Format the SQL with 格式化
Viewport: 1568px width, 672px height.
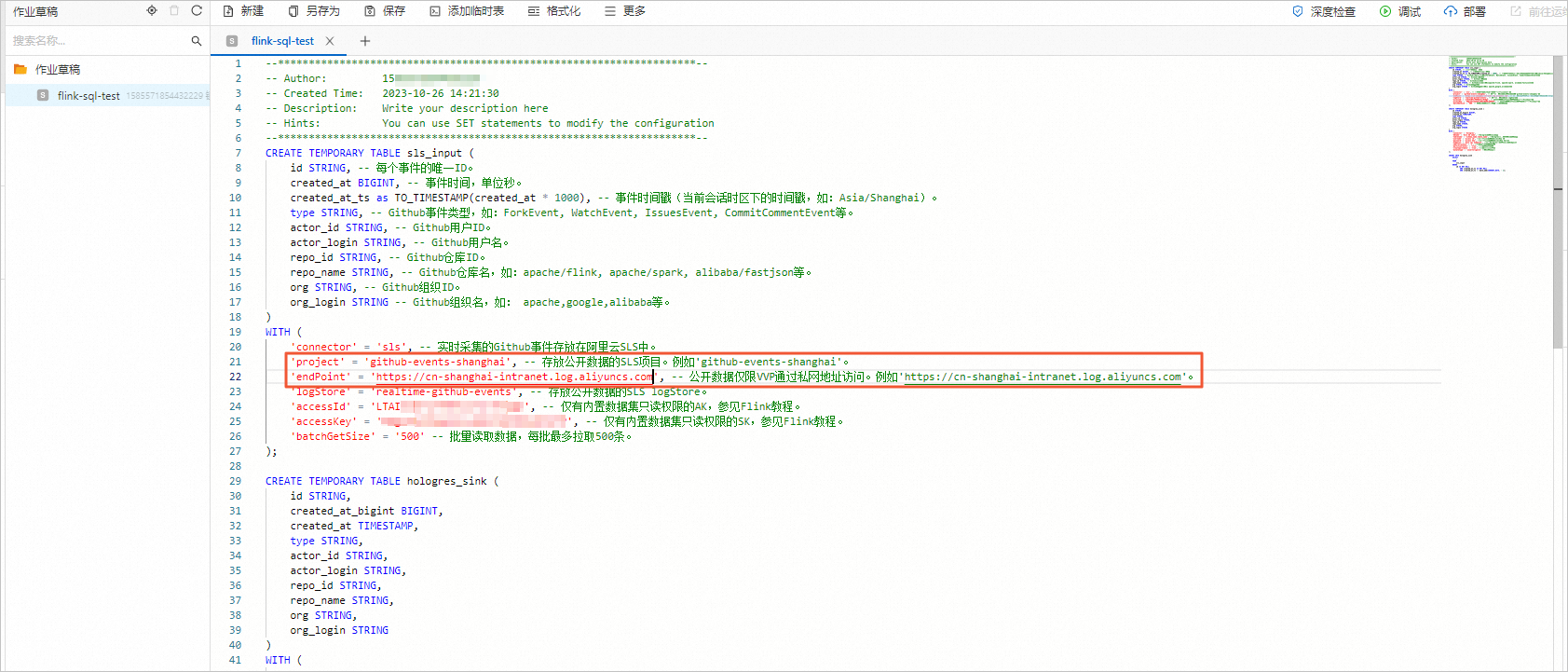554,11
